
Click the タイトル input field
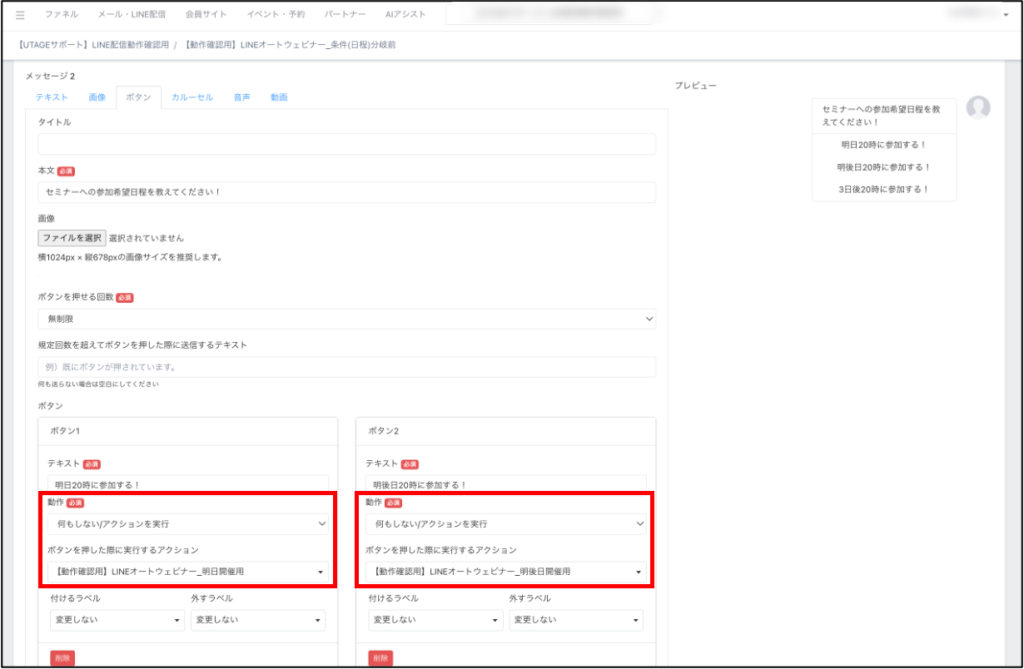pyautogui.click(x=346, y=144)
